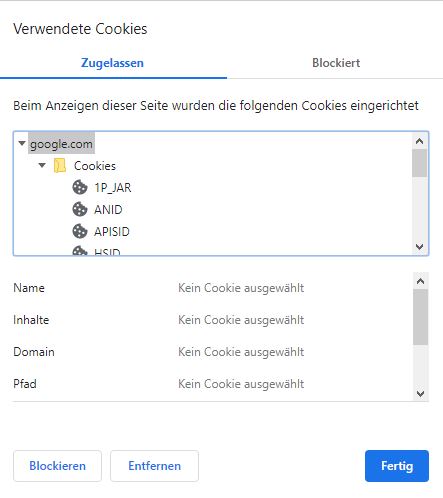Select the google.com domain entry
This screenshot has width=443, height=498.
(61, 144)
